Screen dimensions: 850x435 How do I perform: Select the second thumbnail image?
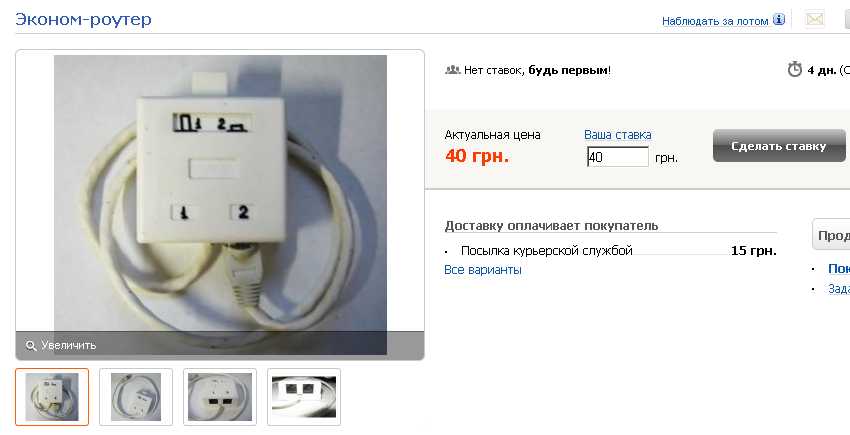coord(136,397)
